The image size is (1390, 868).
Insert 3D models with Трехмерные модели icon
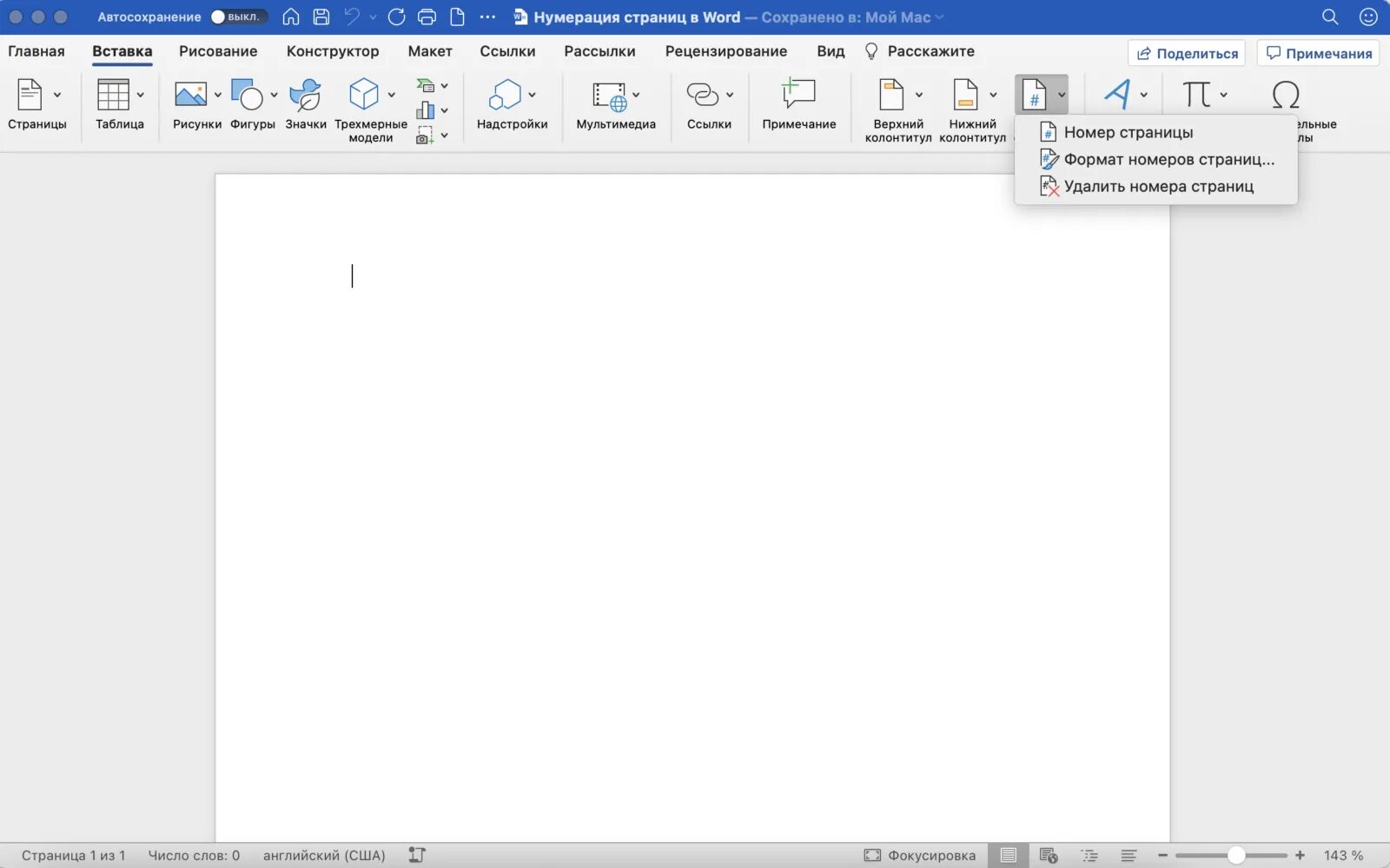point(364,94)
